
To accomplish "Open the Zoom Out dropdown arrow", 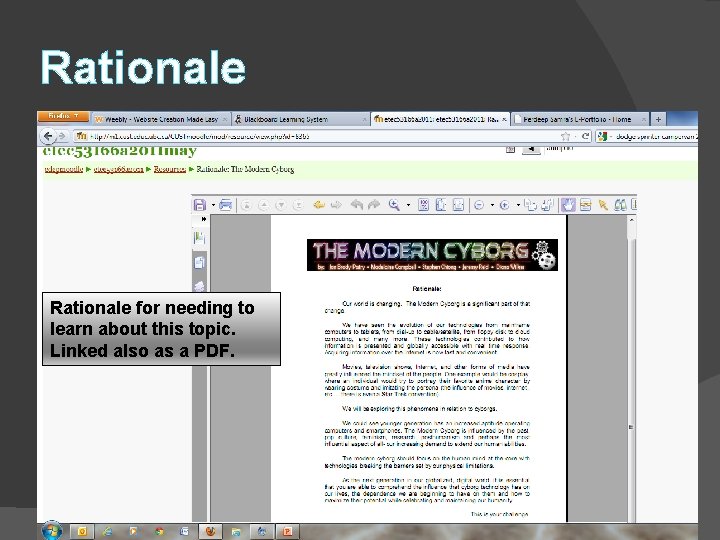I will coord(492,205).
